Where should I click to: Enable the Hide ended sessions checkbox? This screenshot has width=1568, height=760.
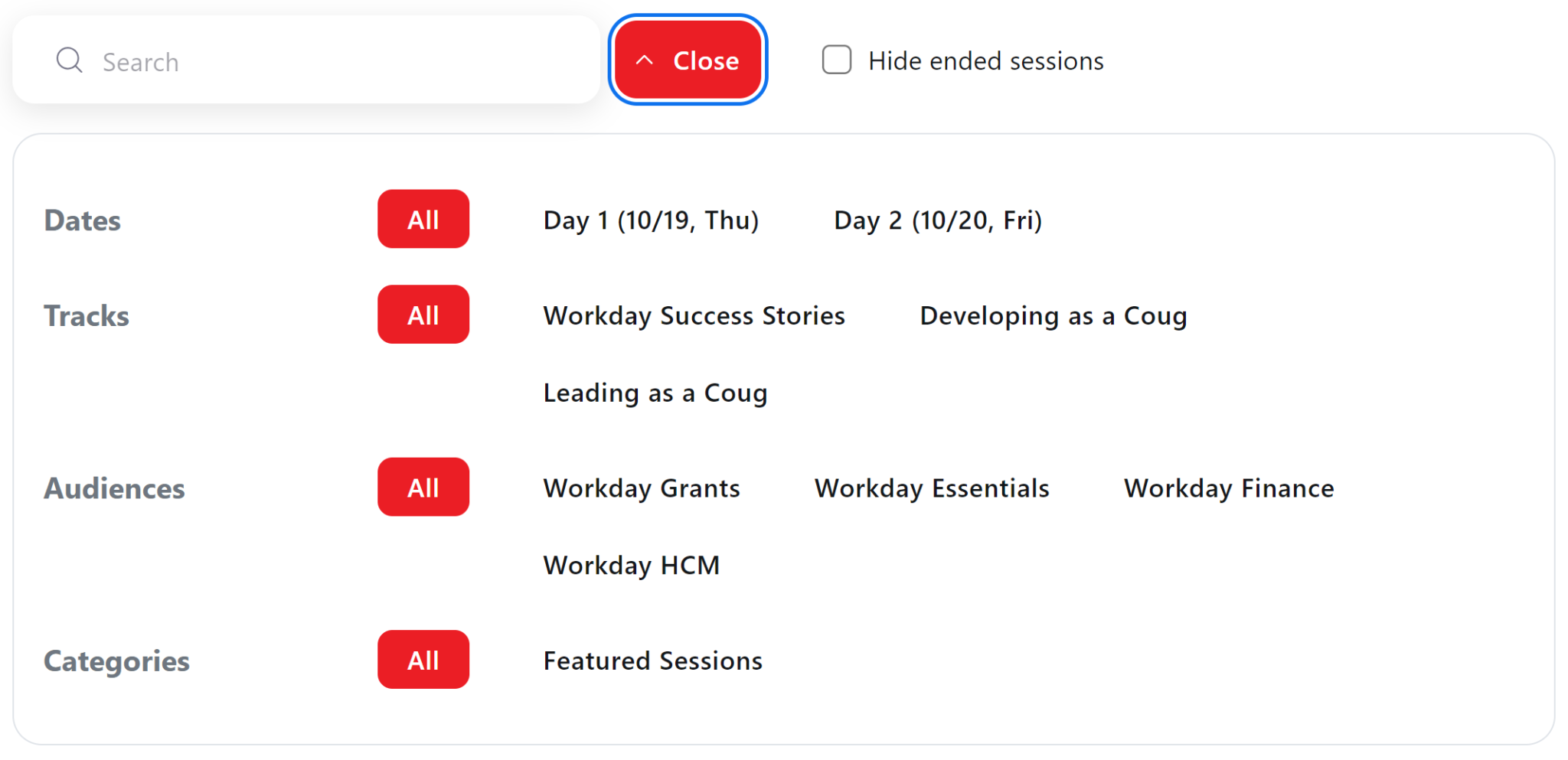click(x=836, y=60)
